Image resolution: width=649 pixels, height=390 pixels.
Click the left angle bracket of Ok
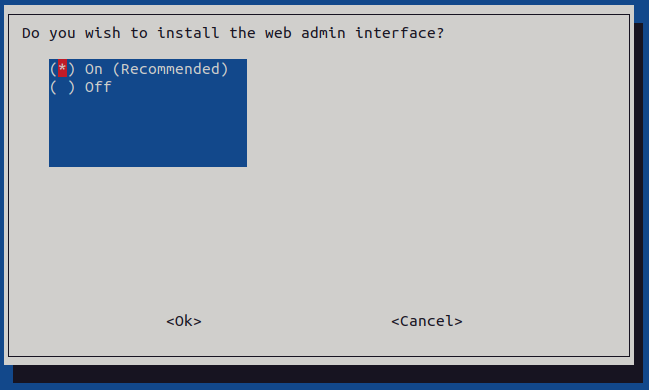[170, 321]
